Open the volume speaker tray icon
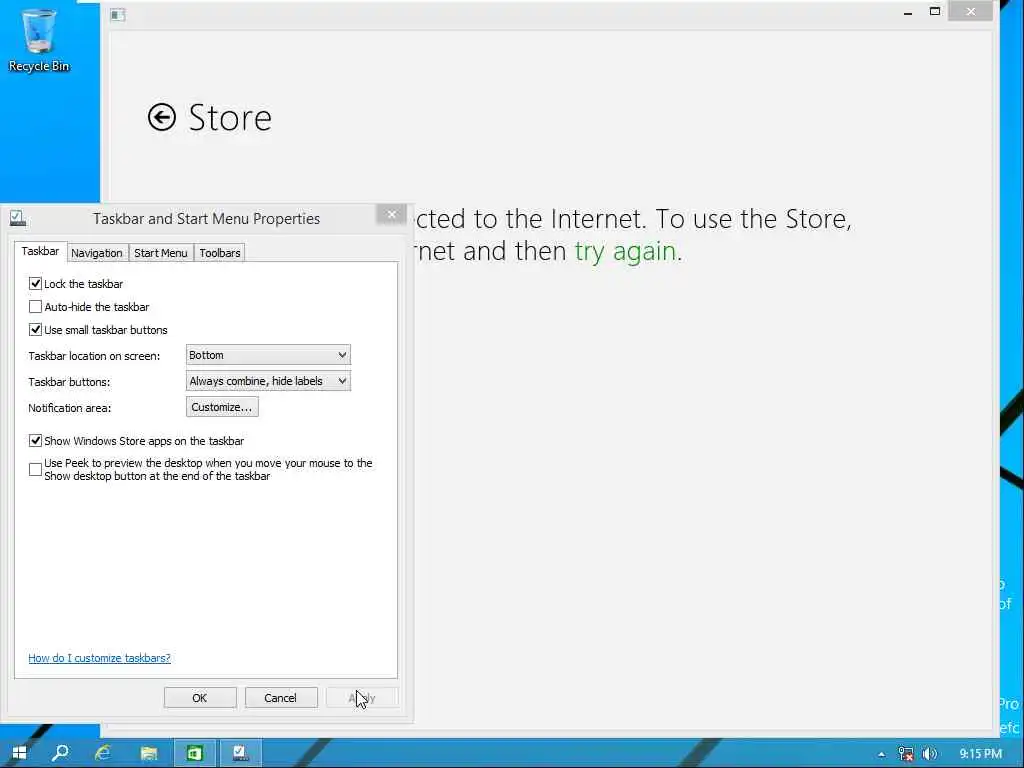This screenshot has height=768, width=1024. point(929,754)
